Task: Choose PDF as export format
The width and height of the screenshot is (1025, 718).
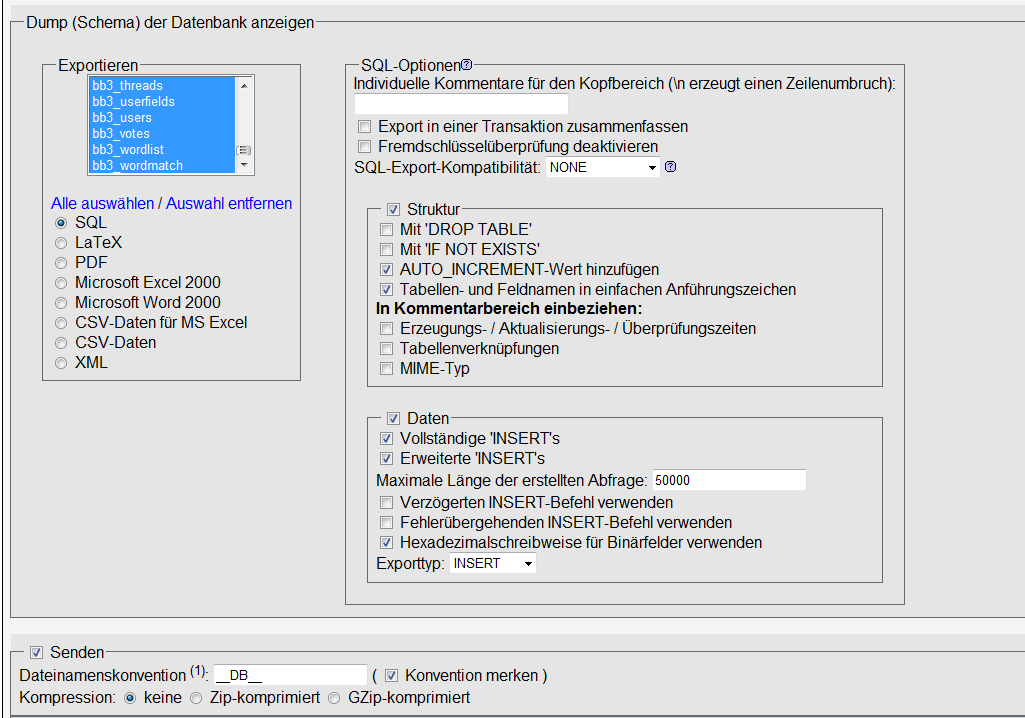Action: point(62,263)
